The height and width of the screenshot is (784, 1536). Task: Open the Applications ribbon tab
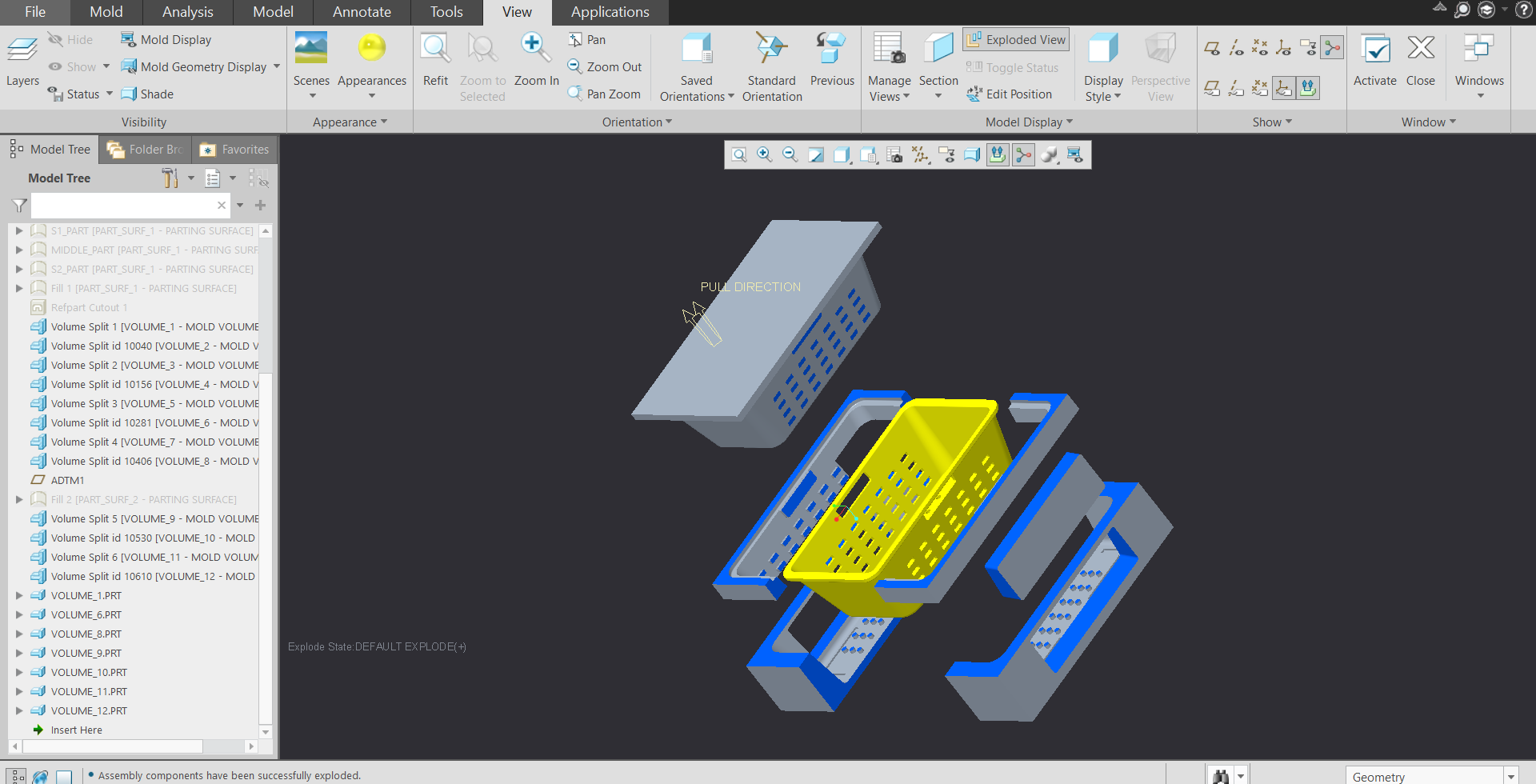click(x=610, y=12)
